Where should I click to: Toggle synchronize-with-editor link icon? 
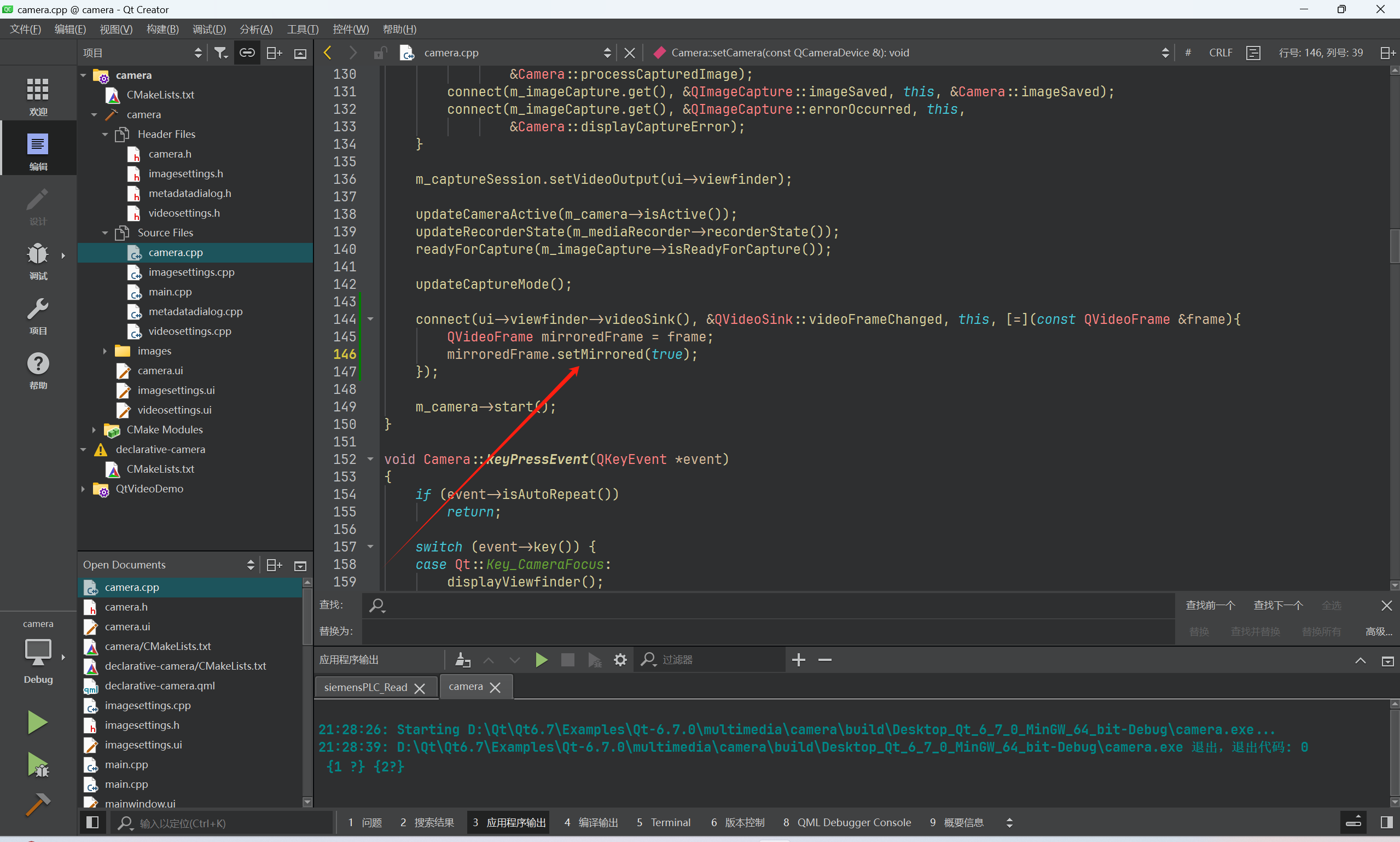(x=247, y=52)
